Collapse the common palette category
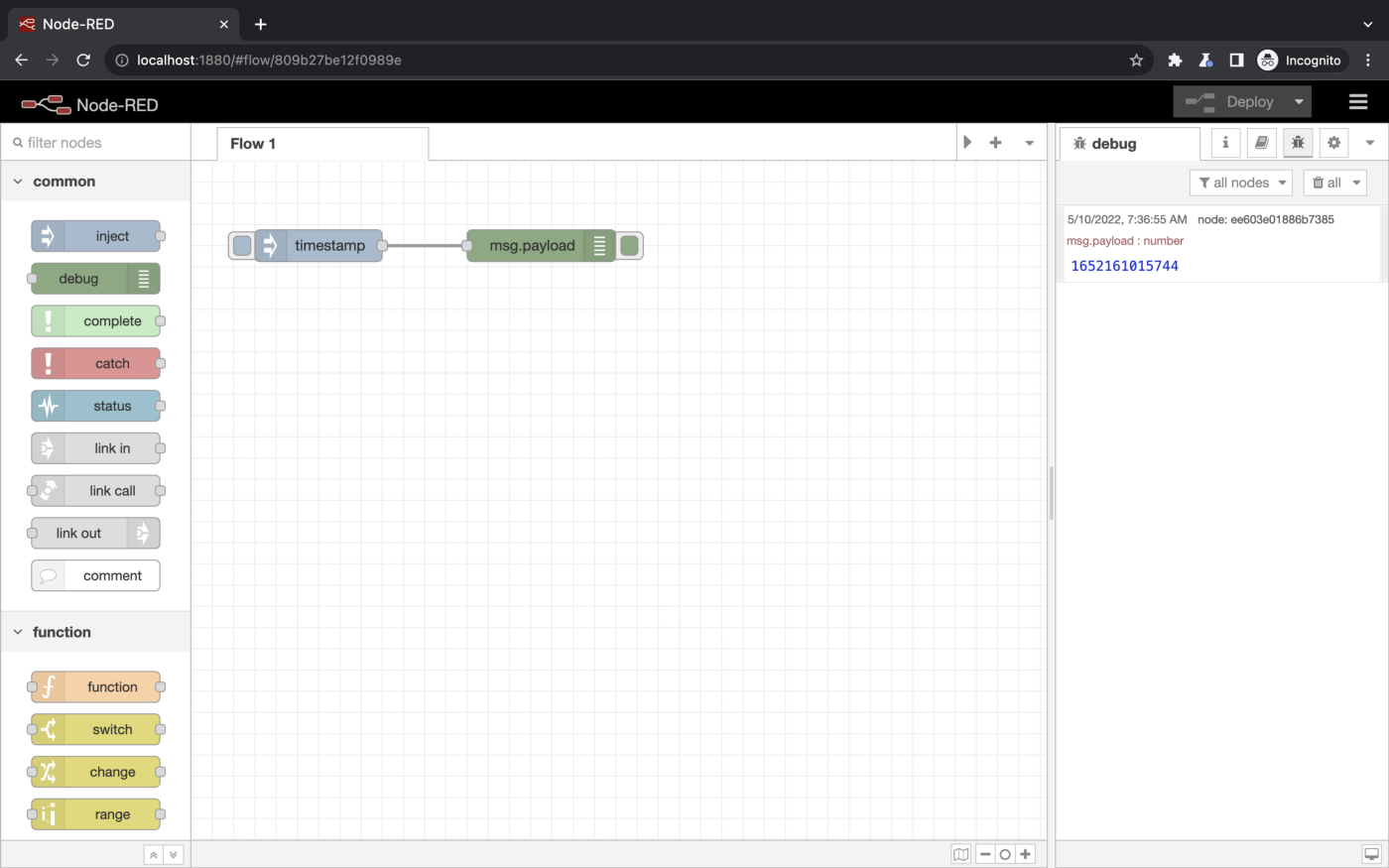 [18, 182]
